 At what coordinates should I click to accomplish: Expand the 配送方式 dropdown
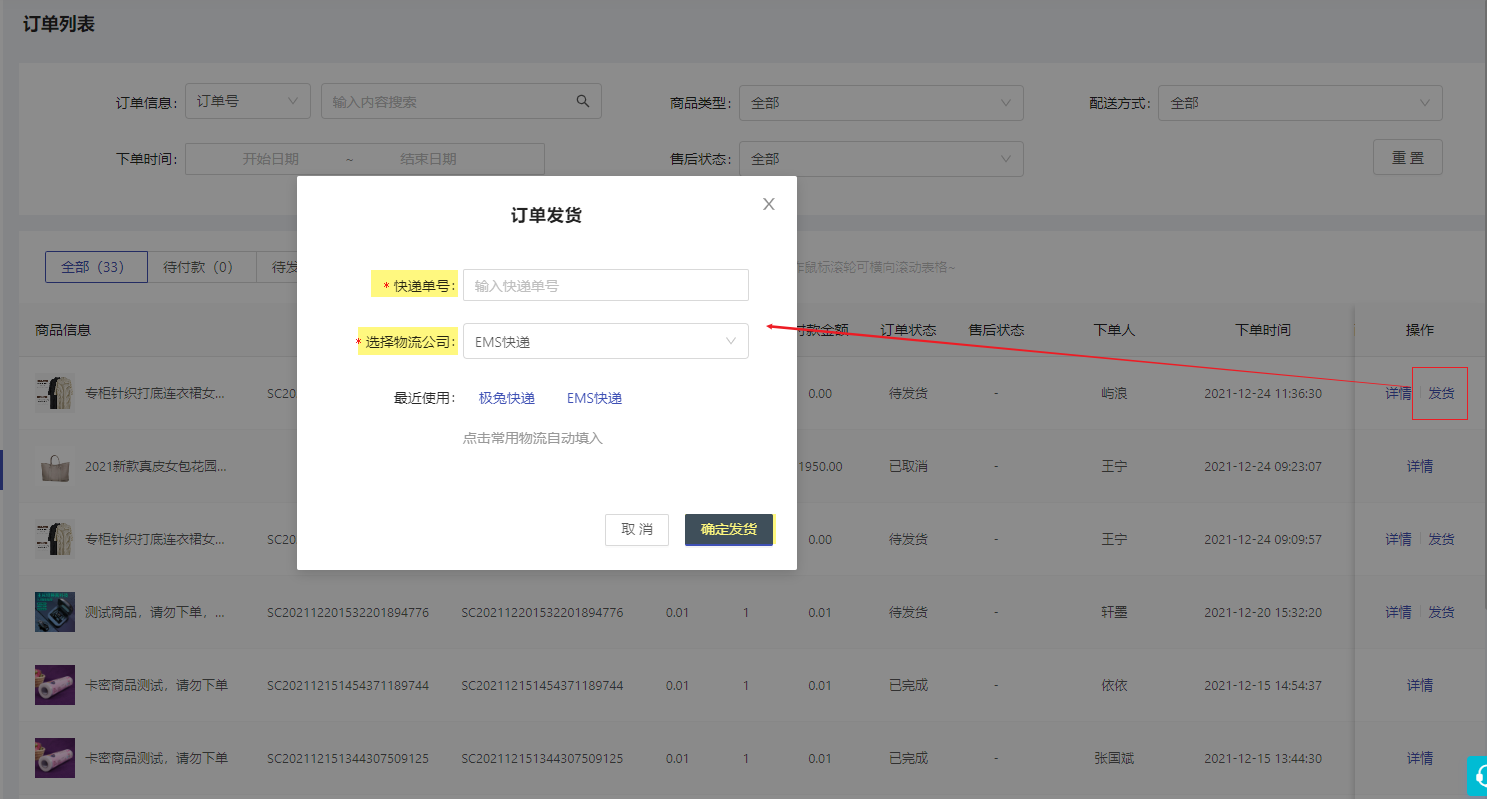1300,103
